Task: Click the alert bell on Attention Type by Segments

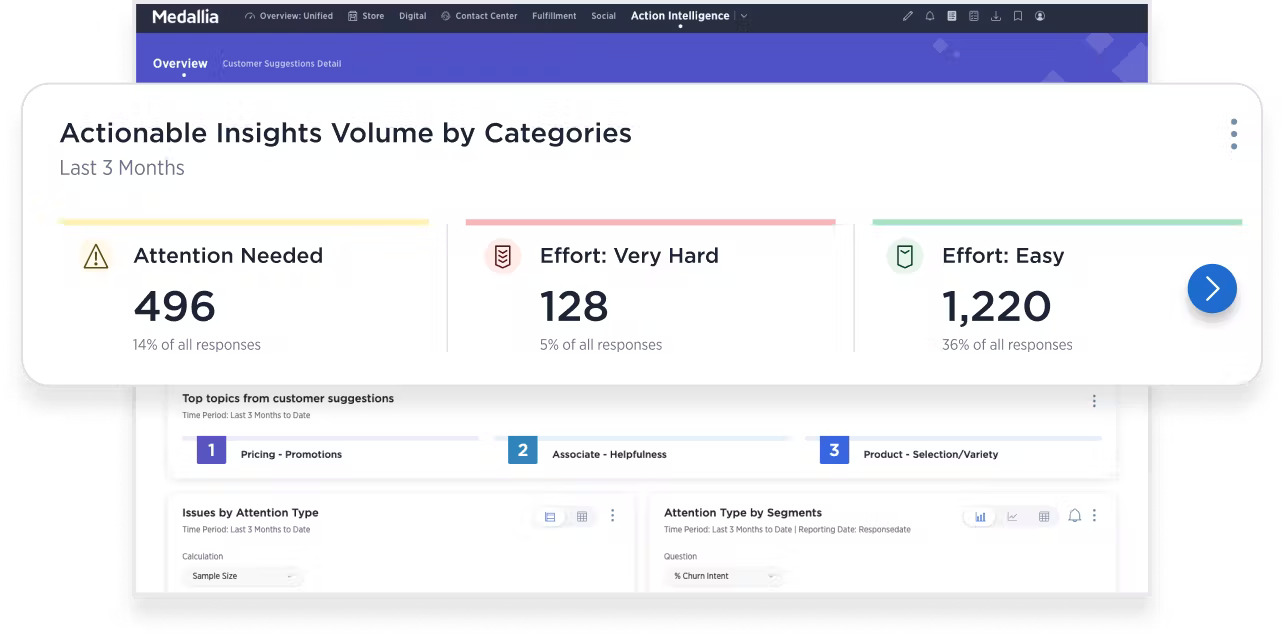Action: pyautogui.click(x=1075, y=516)
